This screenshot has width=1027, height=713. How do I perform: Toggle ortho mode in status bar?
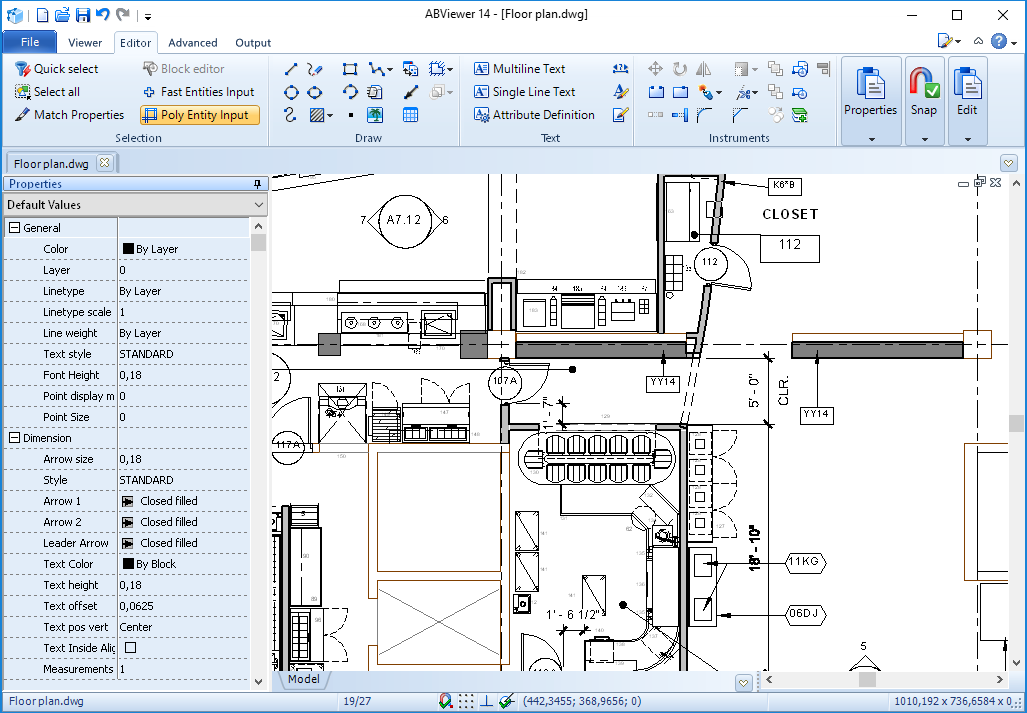pyautogui.click(x=487, y=701)
